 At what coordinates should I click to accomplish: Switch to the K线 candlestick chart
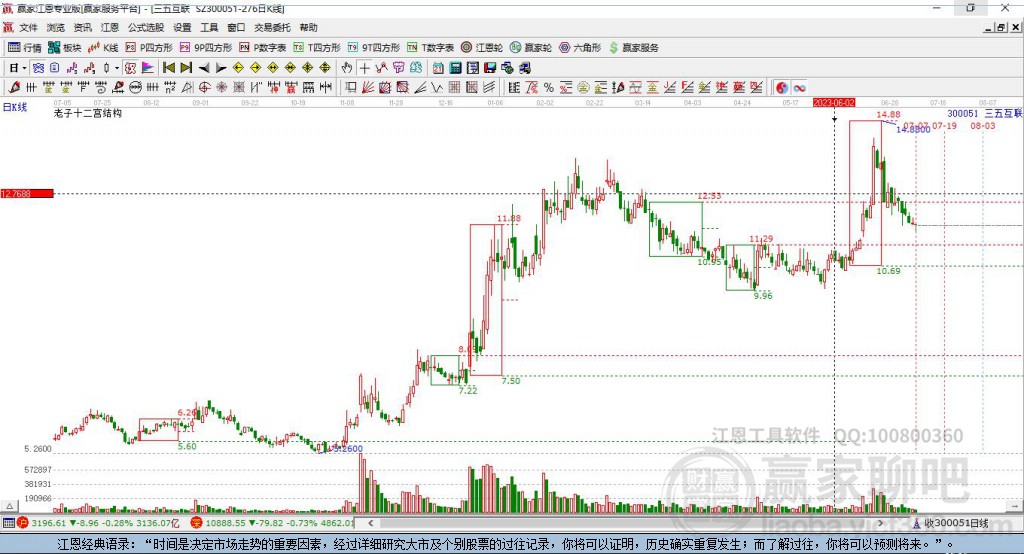(x=103, y=48)
